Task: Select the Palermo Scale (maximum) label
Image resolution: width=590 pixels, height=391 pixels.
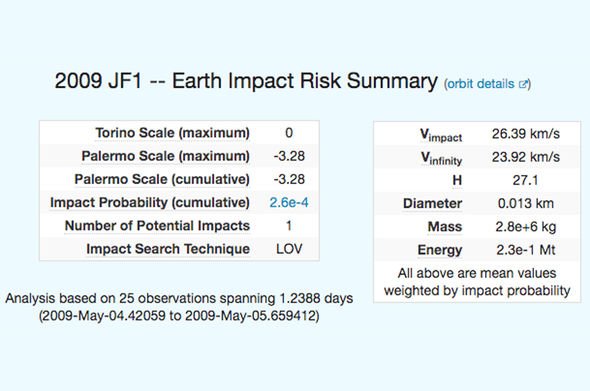Action: click(x=166, y=156)
